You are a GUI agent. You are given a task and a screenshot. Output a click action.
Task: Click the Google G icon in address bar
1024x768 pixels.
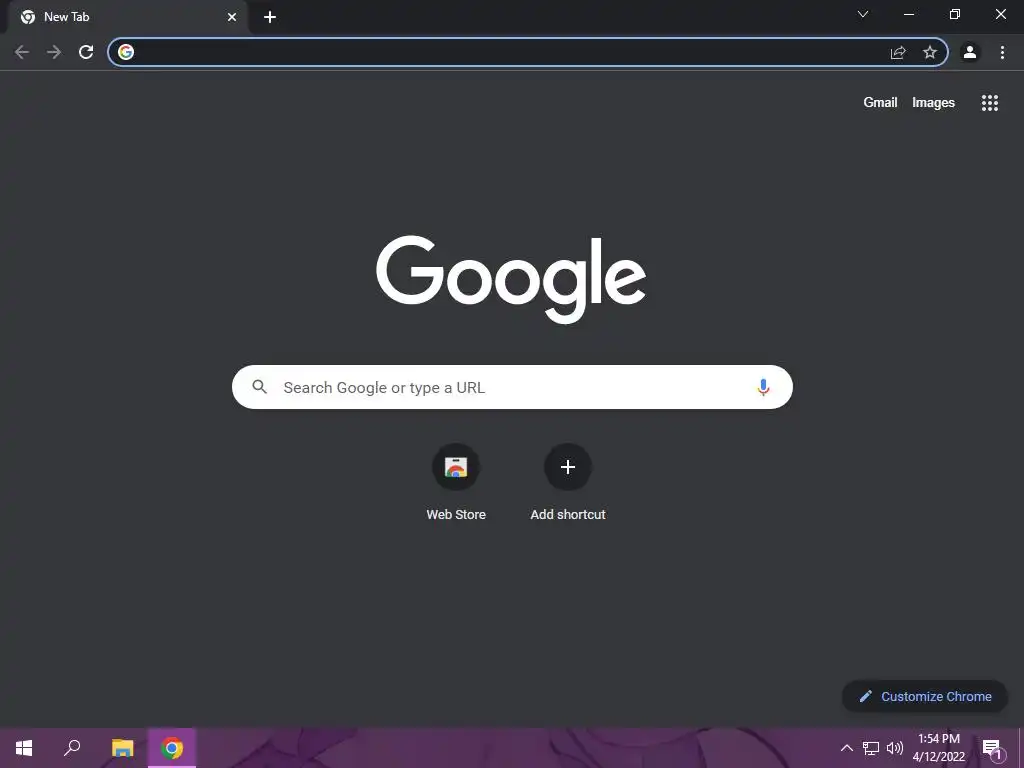tap(126, 52)
